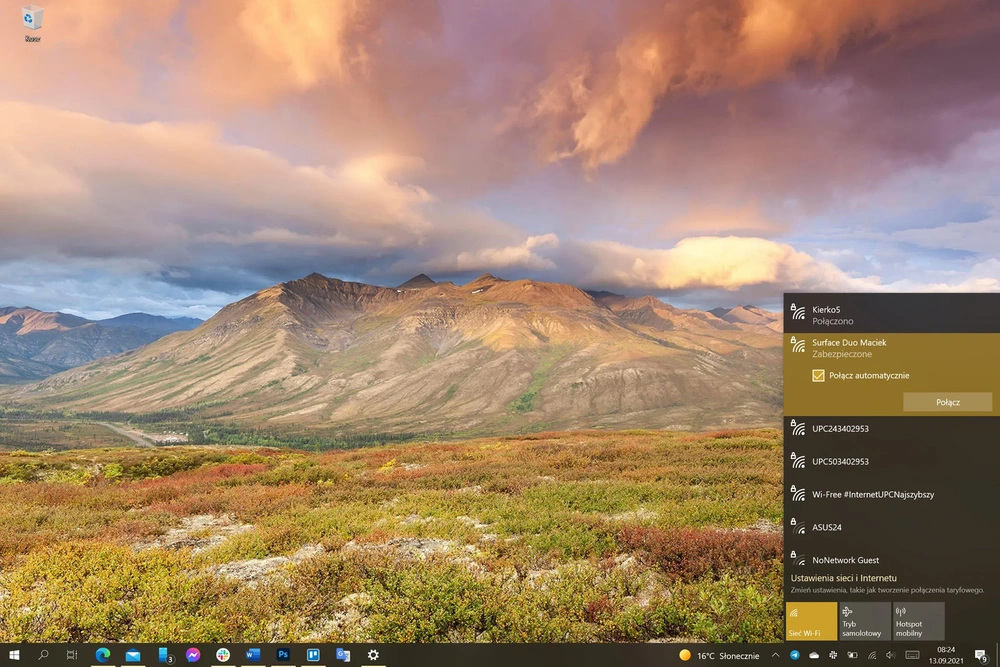Click the Połącz button
Screen dimensions: 1000x667
[x=948, y=402]
